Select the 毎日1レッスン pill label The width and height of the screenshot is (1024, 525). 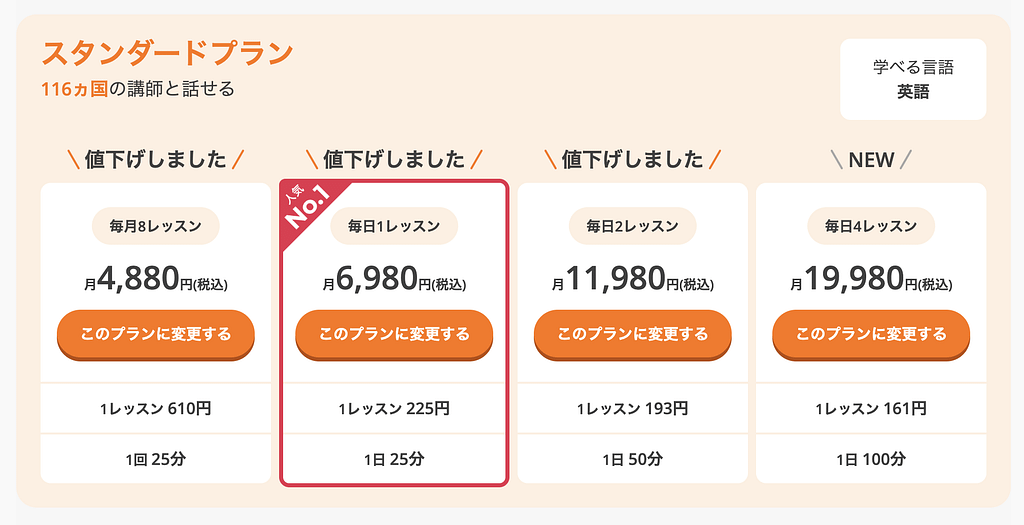click(x=394, y=227)
